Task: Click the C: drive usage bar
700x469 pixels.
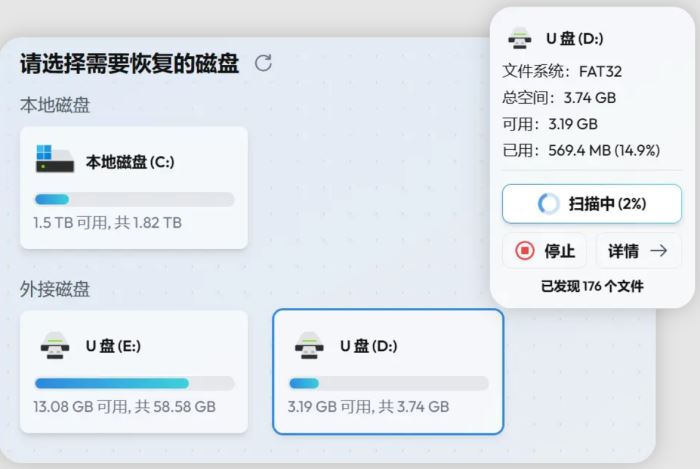Action: pos(134,199)
